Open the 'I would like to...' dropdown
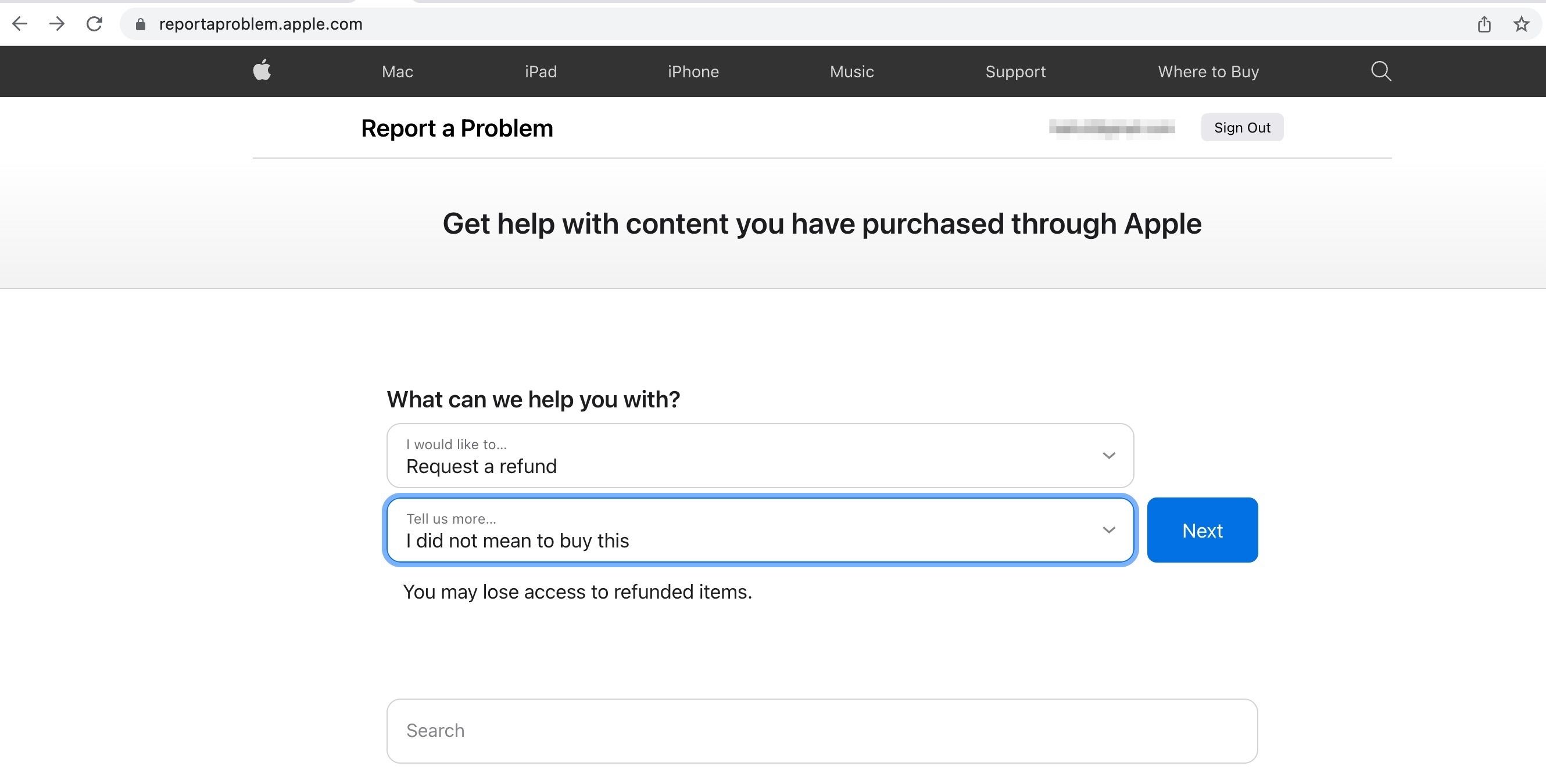This screenshot has height=784, width=1546. click(760, 456)
